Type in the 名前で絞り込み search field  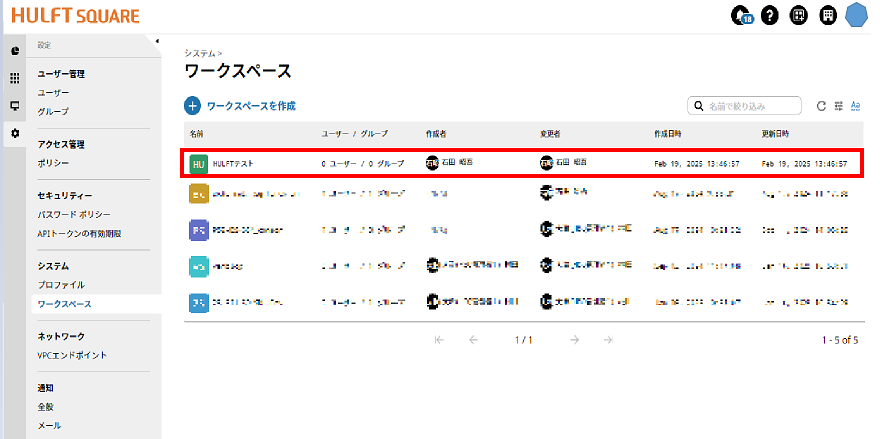click(x=752, y=105)
